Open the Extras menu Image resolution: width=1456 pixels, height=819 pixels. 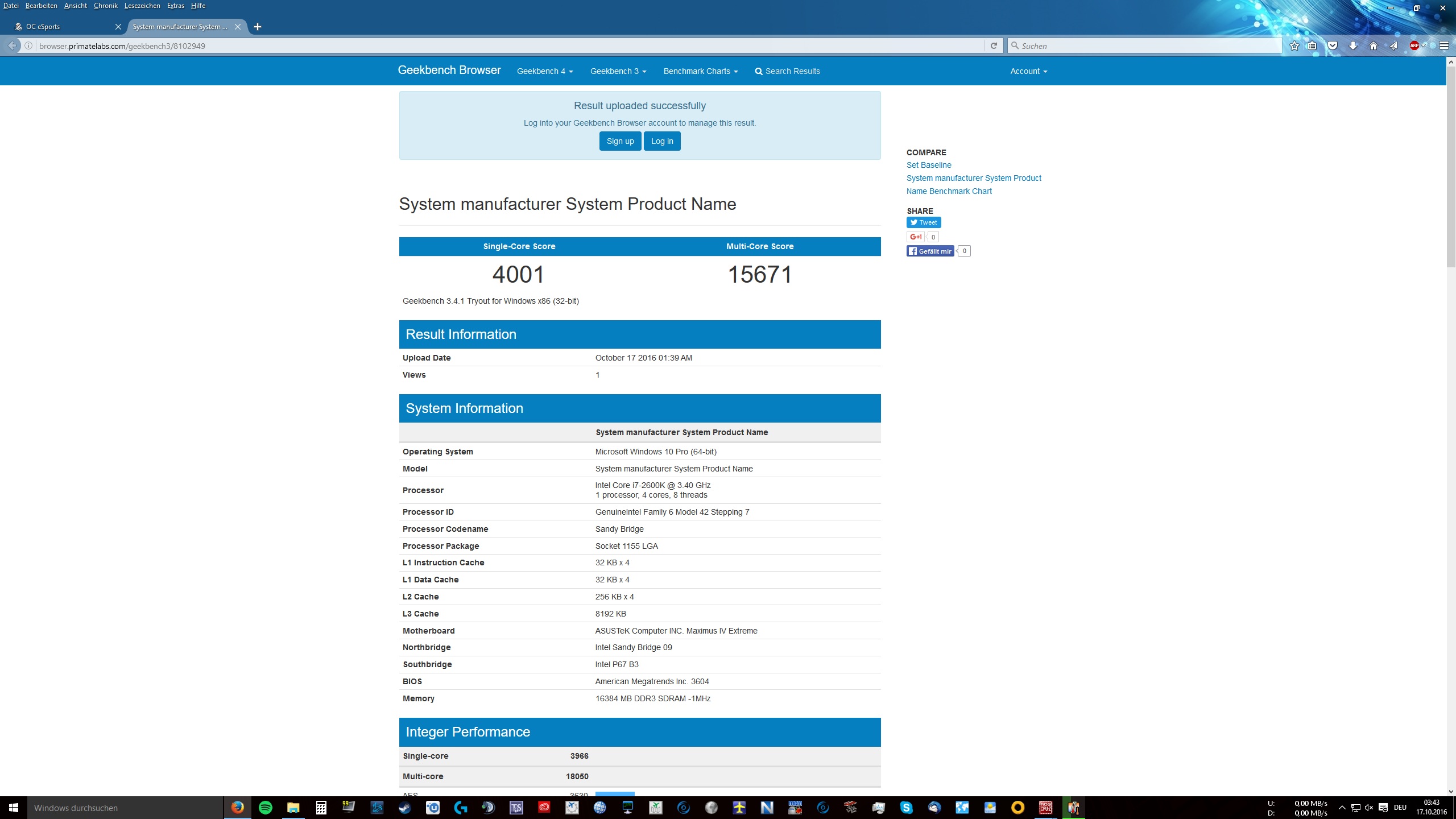click(175, 6)
